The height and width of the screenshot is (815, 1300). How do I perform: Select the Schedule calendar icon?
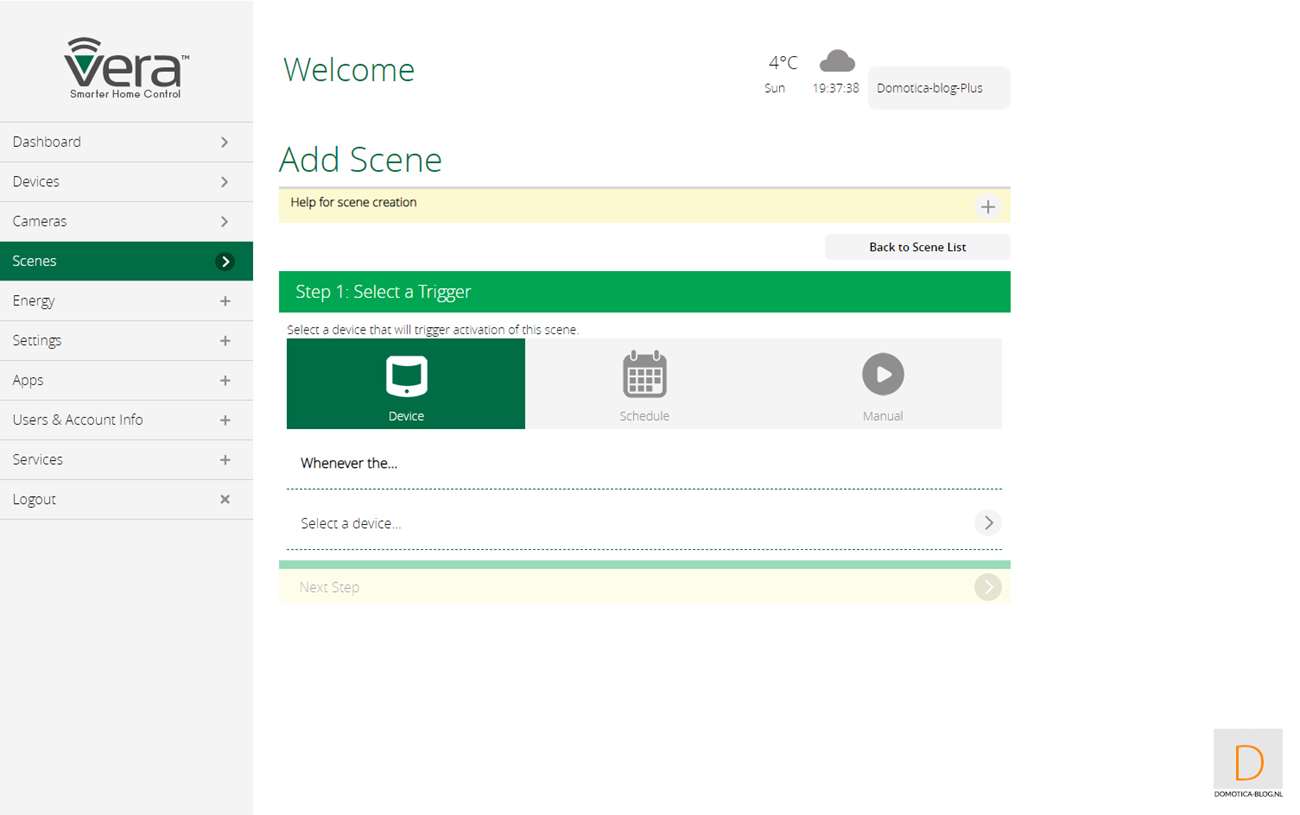click(x=644, y=375)
